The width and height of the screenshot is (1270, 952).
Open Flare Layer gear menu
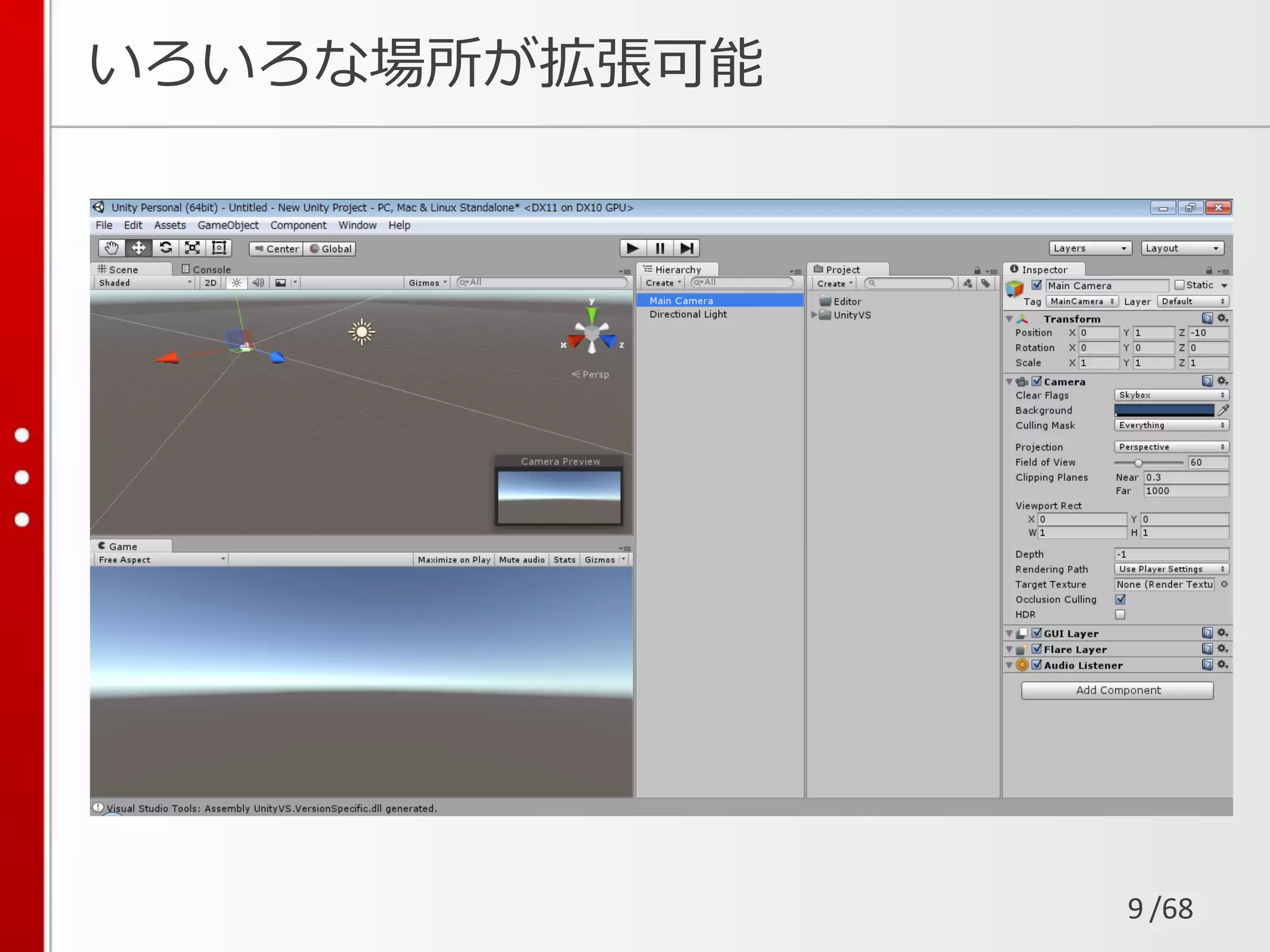coord(1222,649)
